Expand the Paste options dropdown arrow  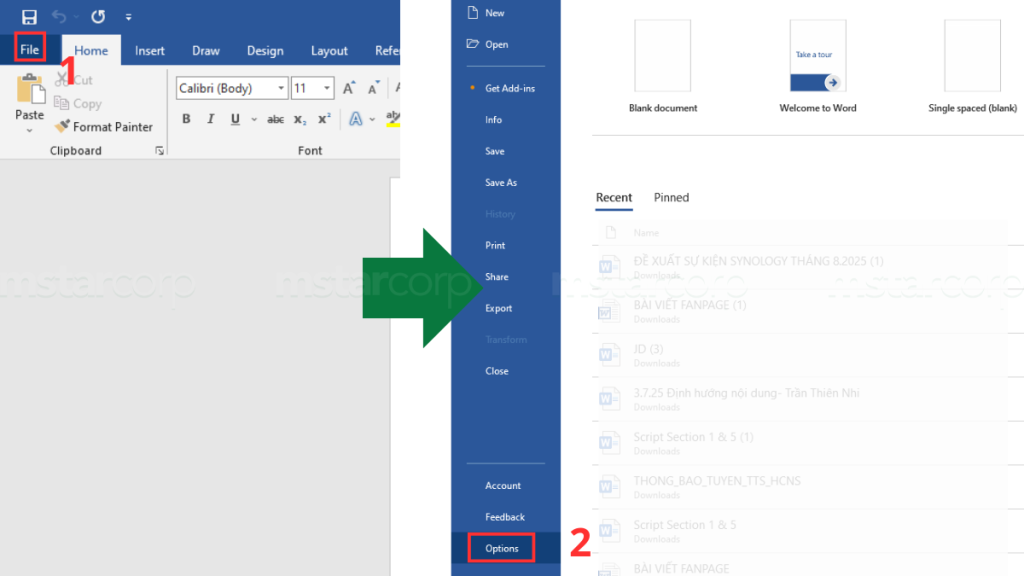29,131
